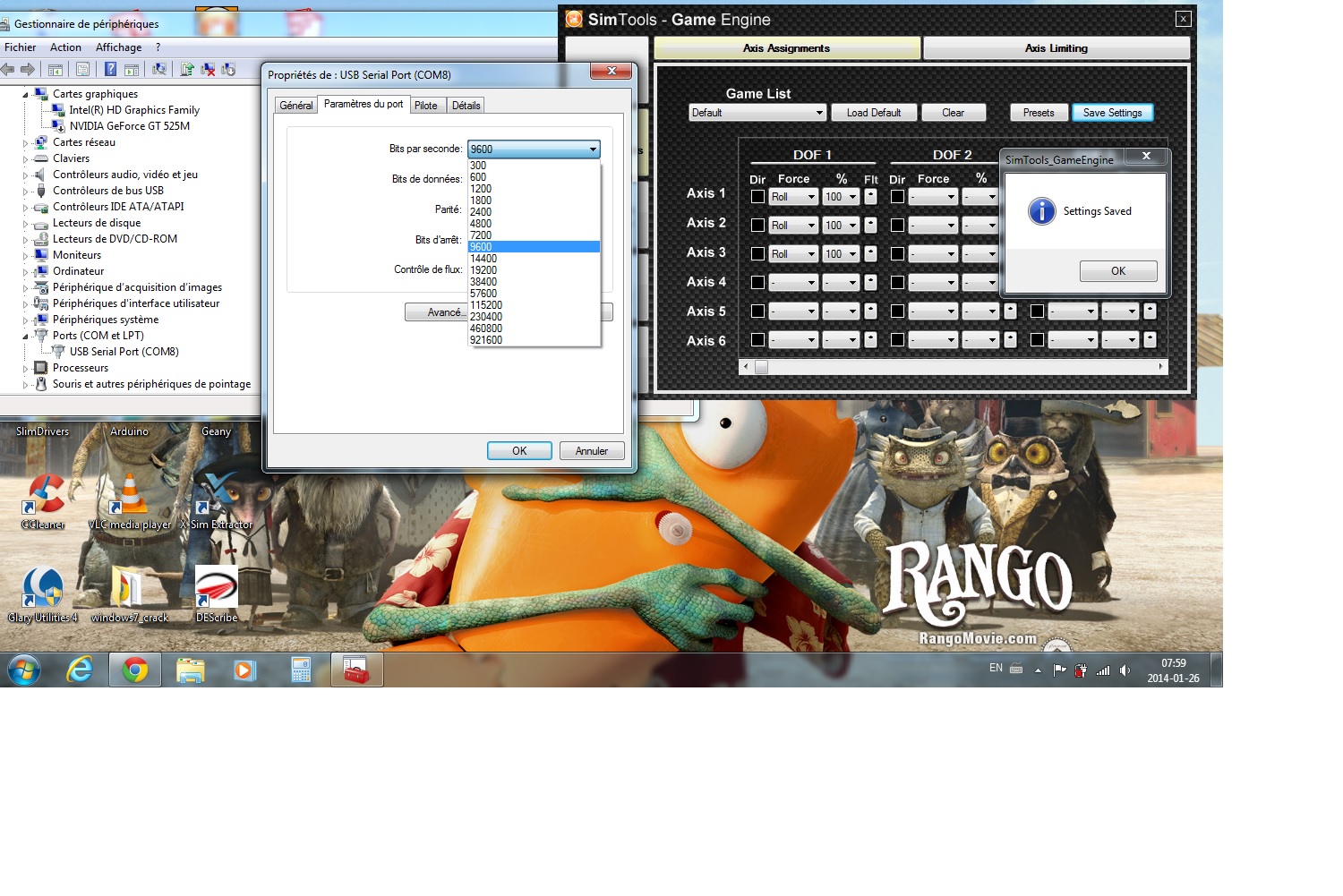This screenshot has height=896, width=1343.
Task: Open Windows Explorer from the taskbar
Action: [190, 670]
